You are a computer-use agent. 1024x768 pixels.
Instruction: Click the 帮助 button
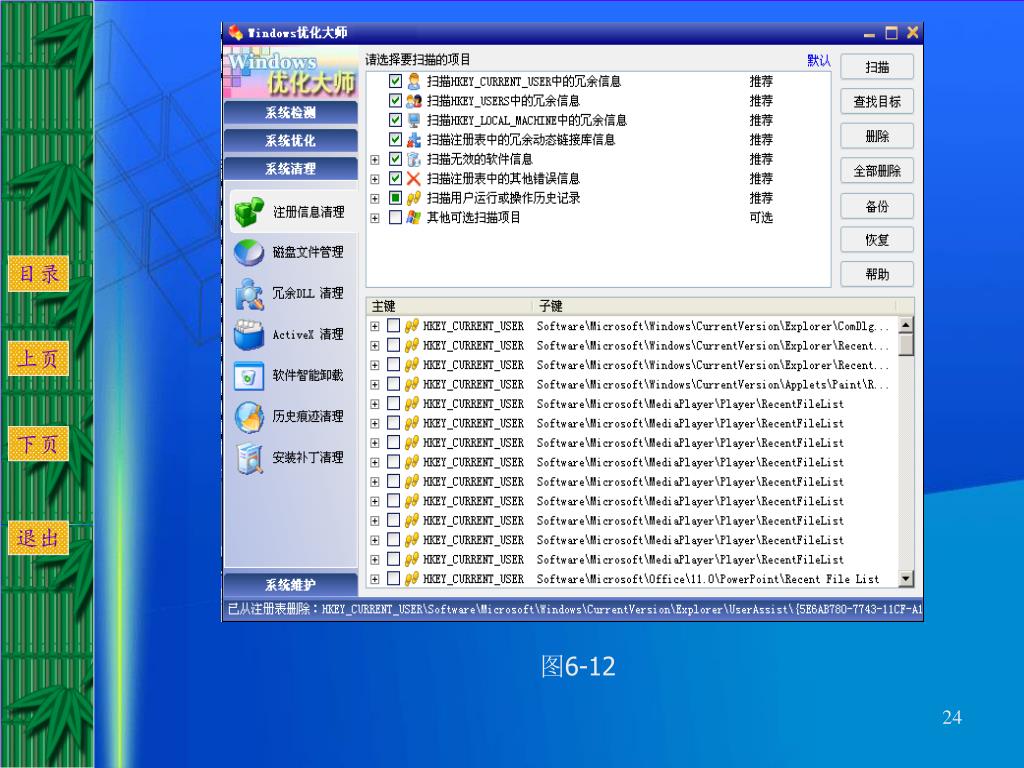(x=877, y=274)
